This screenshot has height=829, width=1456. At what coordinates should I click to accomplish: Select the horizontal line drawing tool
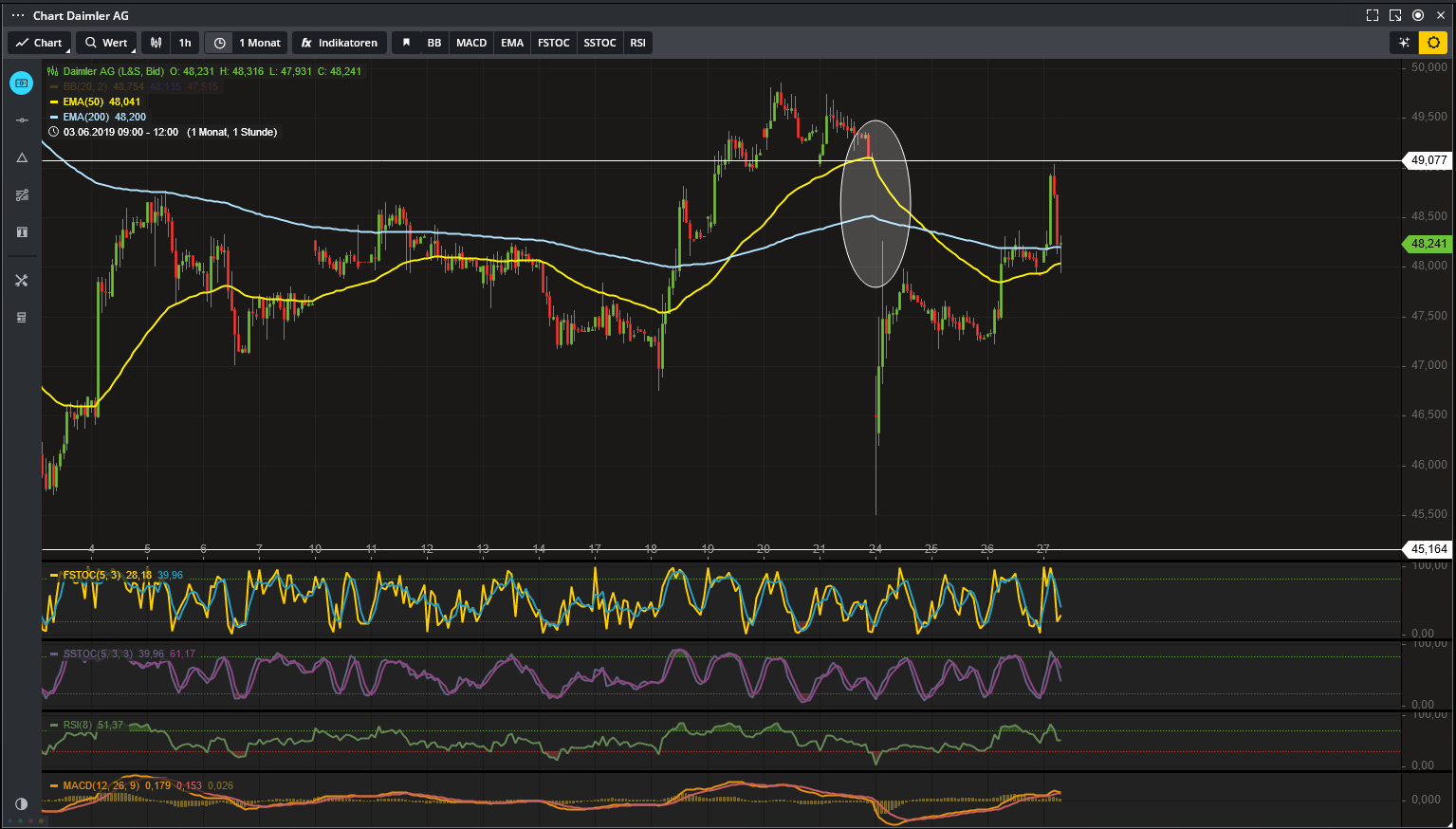pyautogui.click(x=22, y=120)
